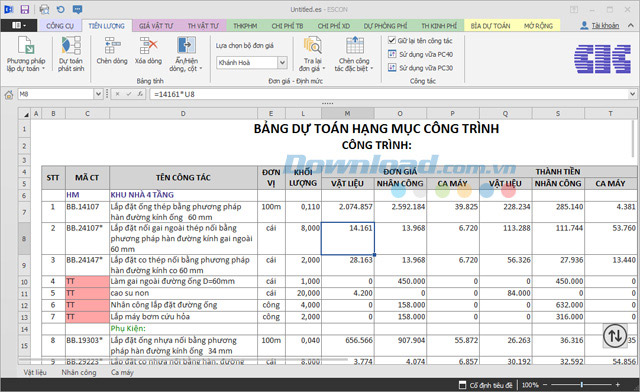
Task: Click the round up-down arrows button
Action: tap(615, 336)
